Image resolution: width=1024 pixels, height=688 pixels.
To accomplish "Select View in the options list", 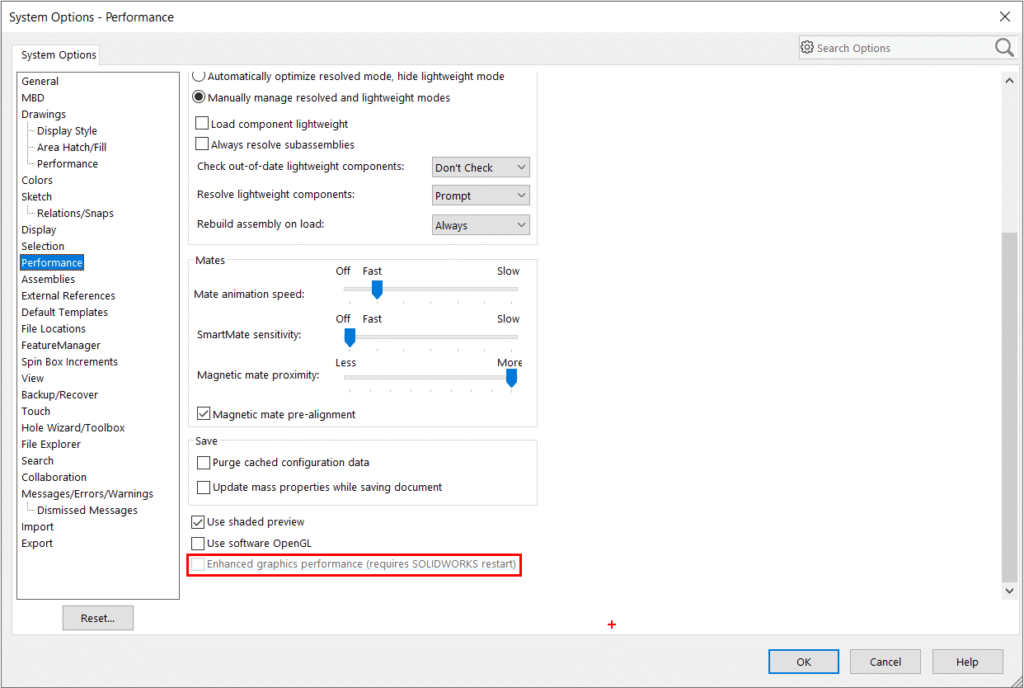I will click(x=32, y=378).
